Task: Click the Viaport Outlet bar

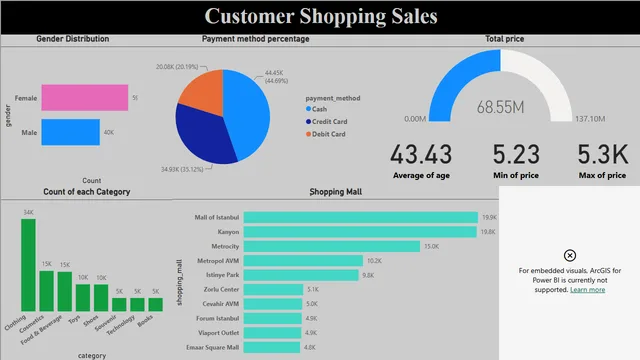Action: click(x=272, y=333)
